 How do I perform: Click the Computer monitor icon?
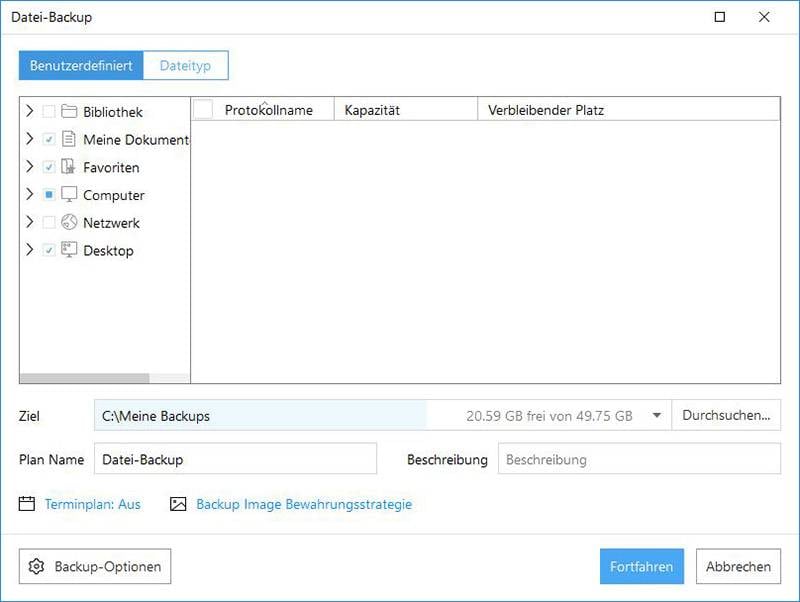tap(69, 195)
